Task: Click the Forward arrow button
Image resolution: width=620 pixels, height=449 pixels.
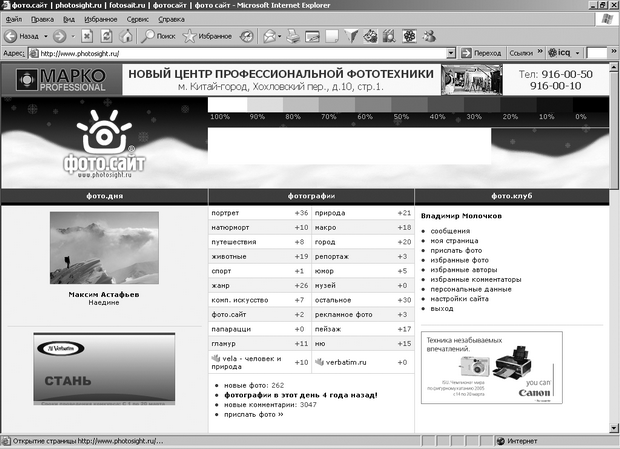Action: 60,36
